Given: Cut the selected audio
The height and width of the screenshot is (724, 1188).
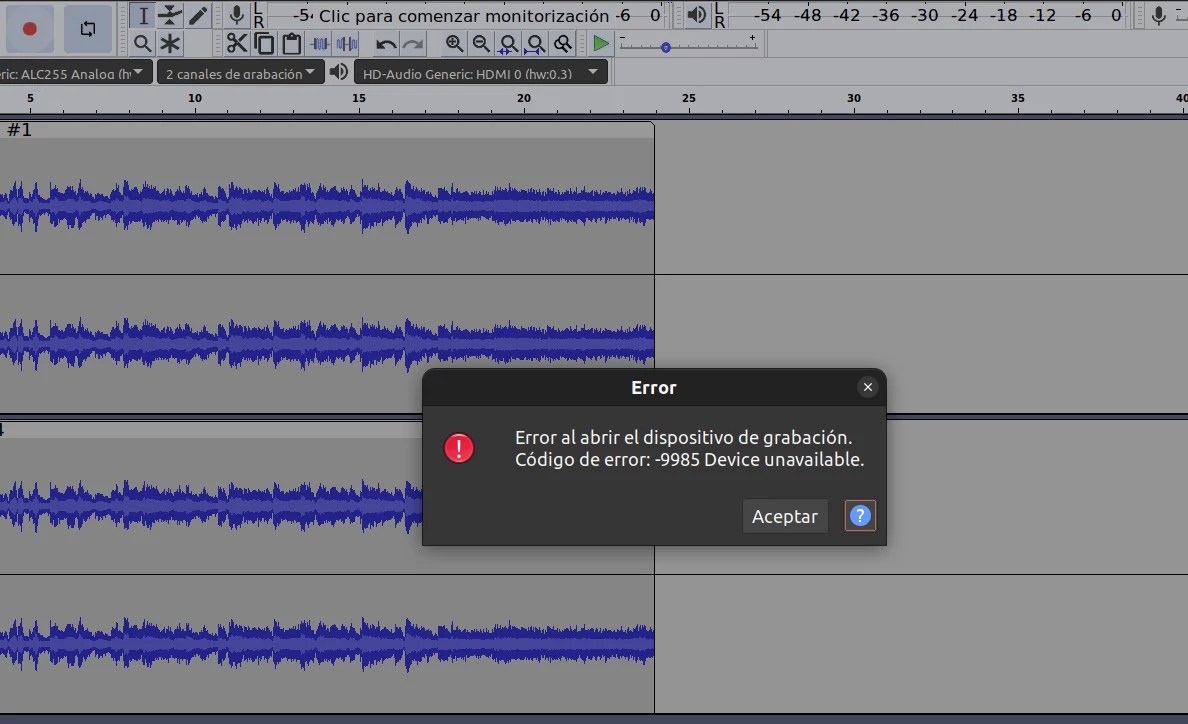Looking at the screenshot, I should pos(236,43).
